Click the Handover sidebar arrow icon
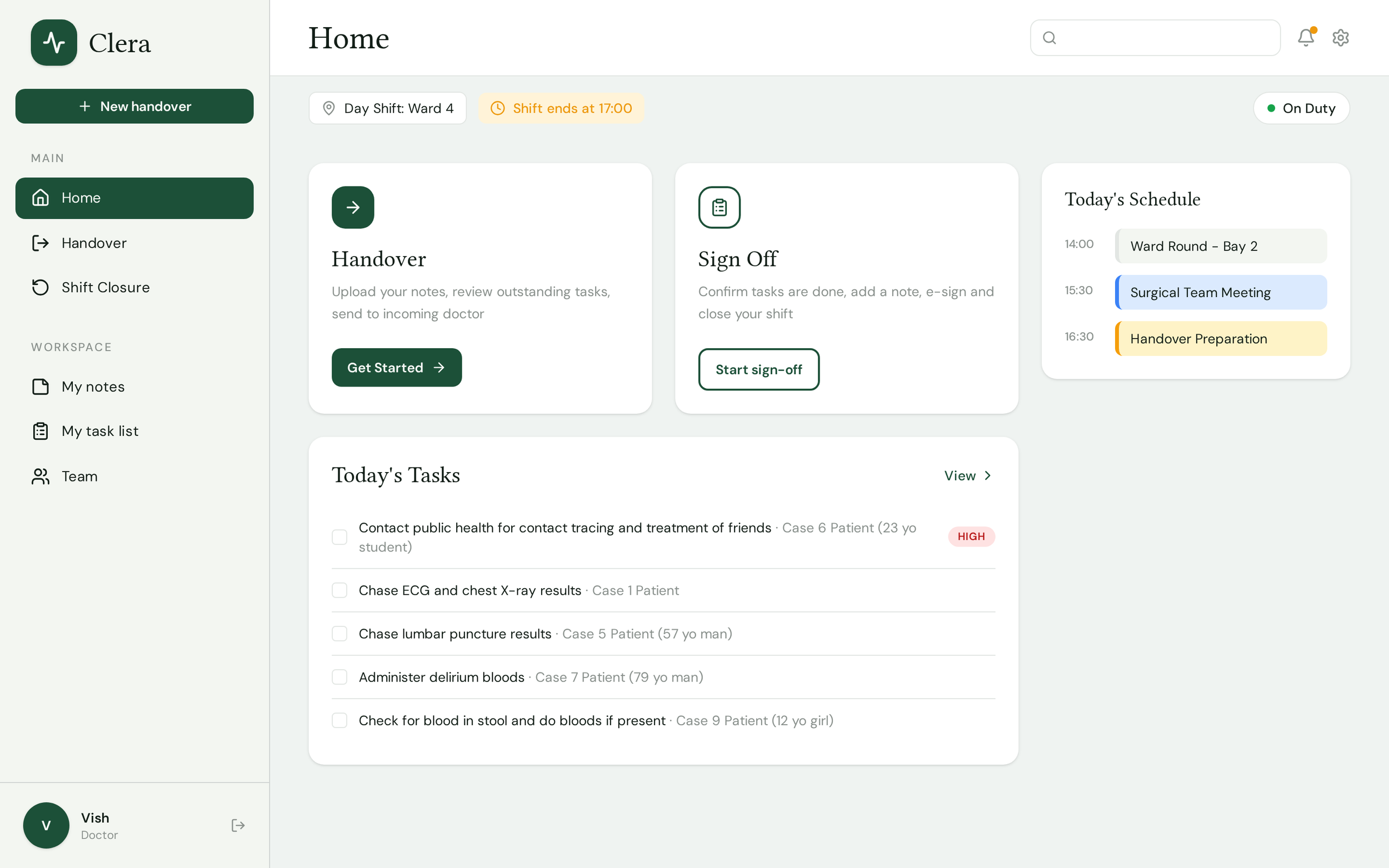1389x868 pixels. (40, 243)
